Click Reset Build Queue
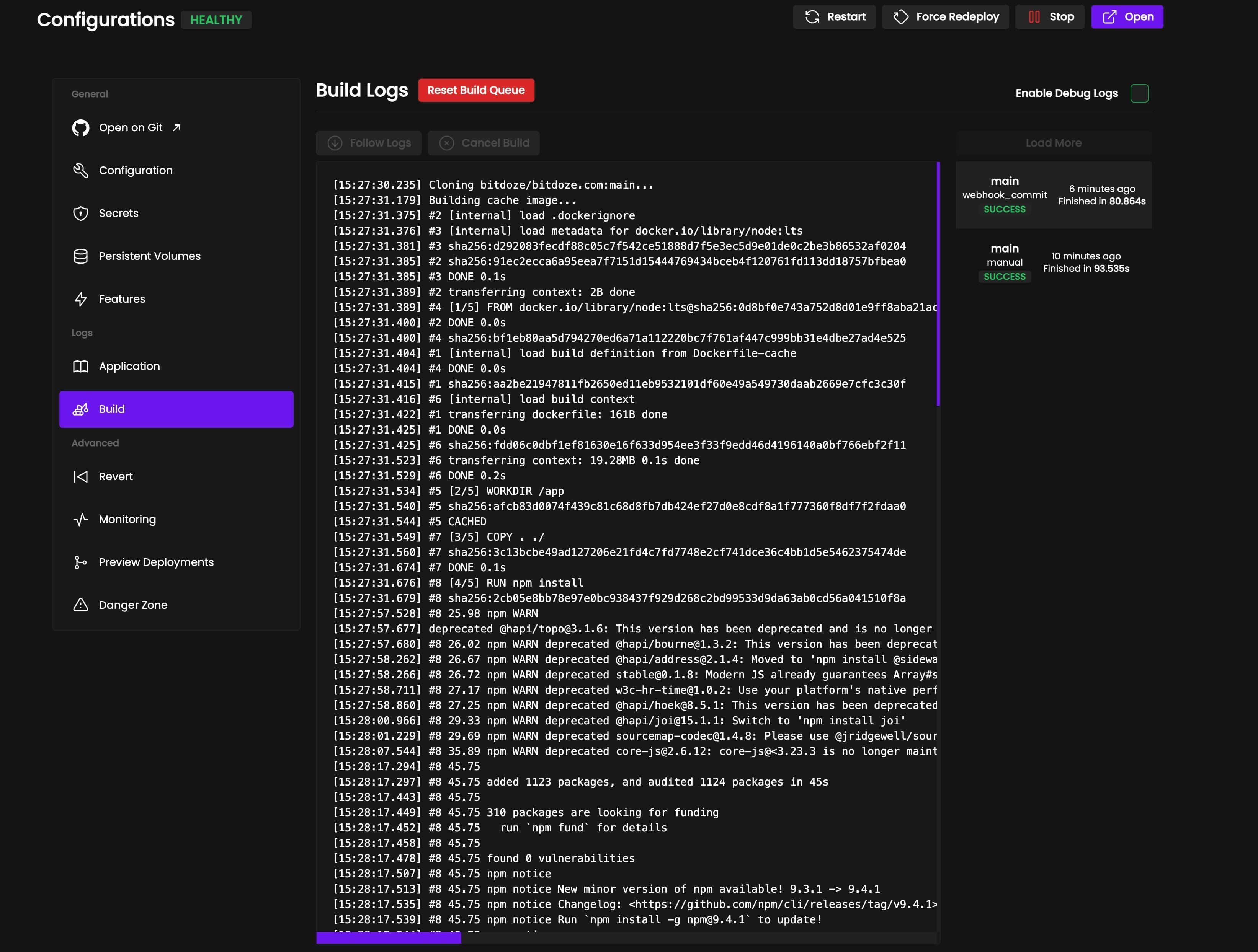 (x=476, y=90)
